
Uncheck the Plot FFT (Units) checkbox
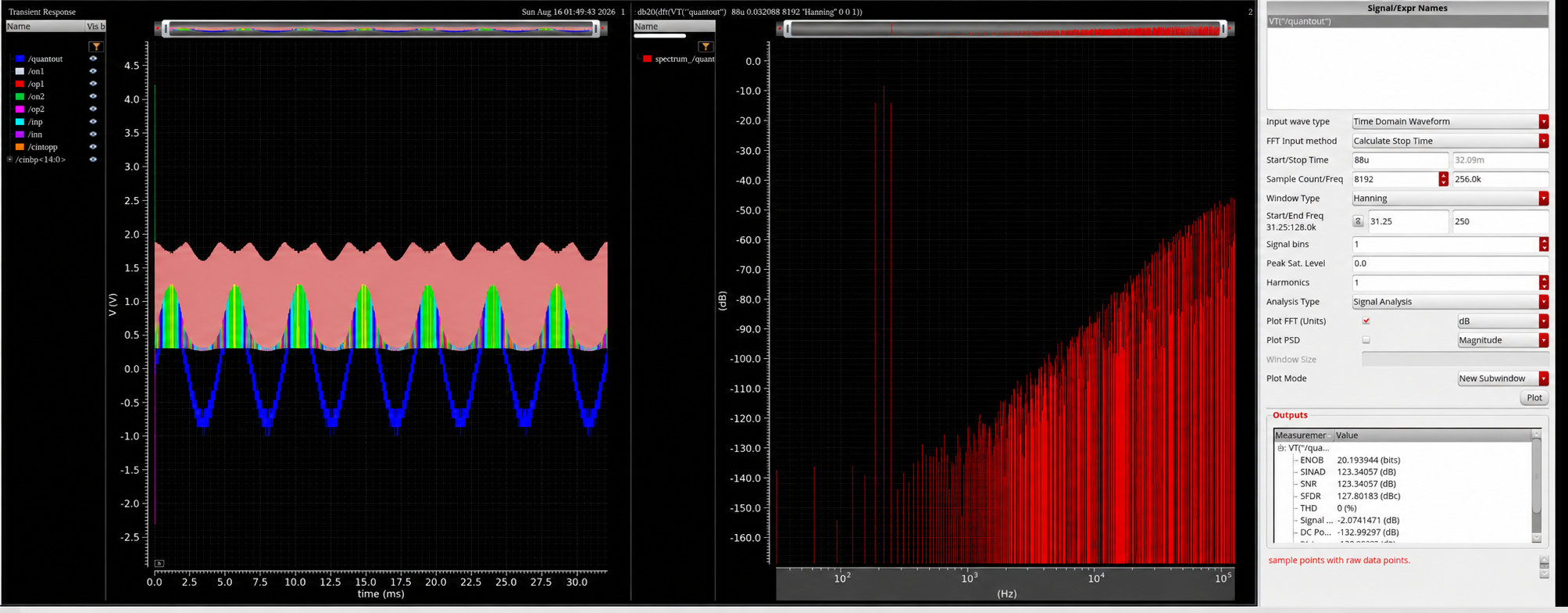pyautogui.click(x=1366, y=321)
